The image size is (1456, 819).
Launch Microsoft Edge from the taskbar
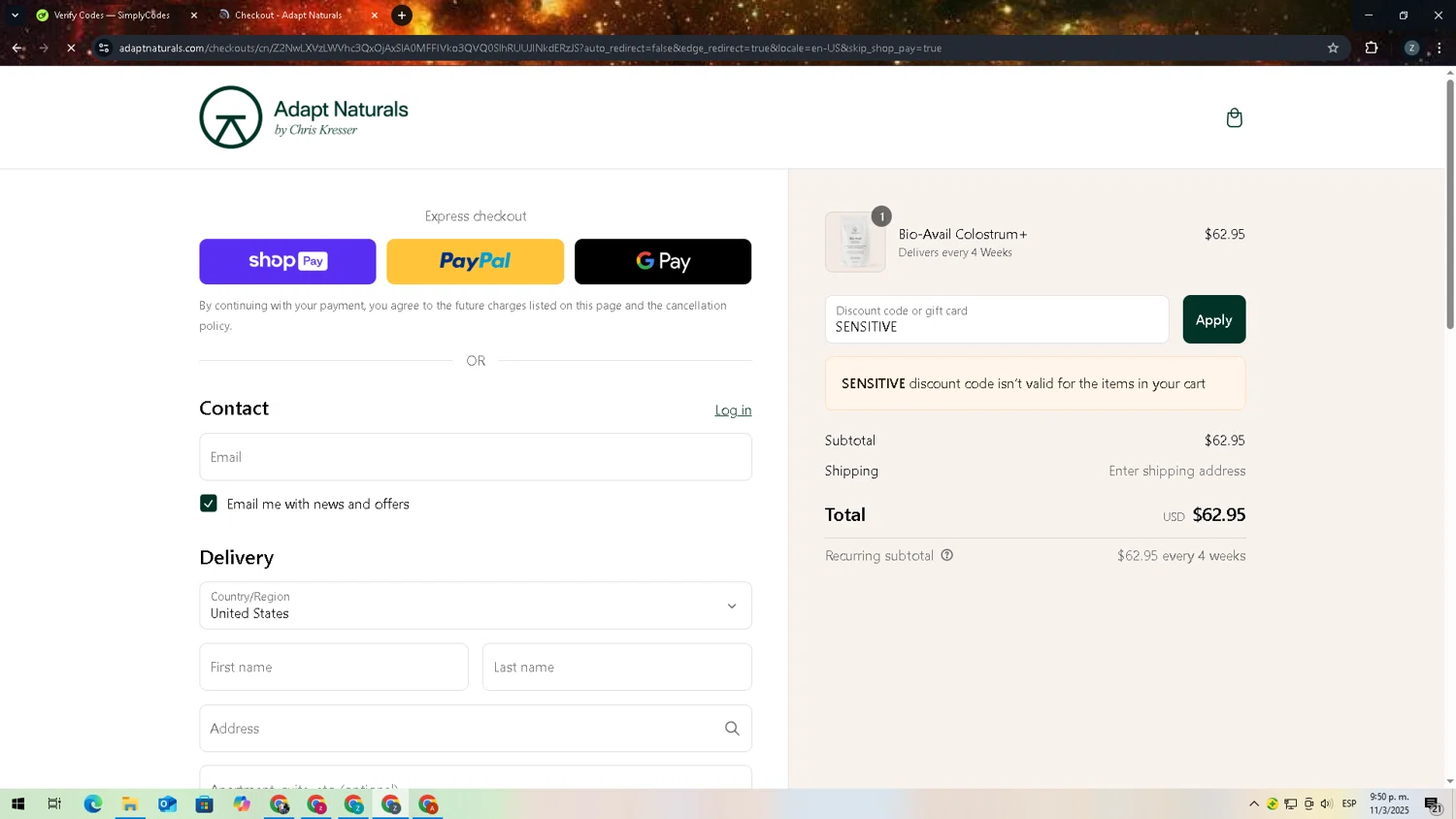92,803
